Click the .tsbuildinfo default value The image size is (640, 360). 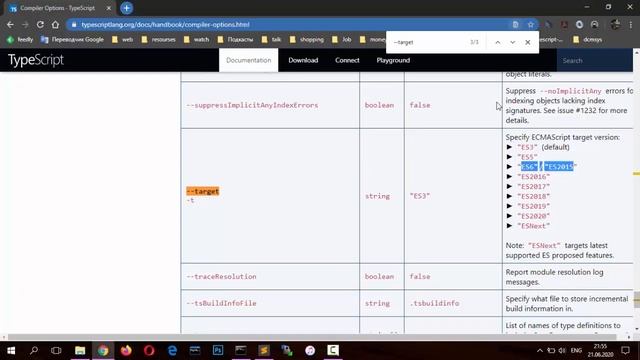tap(435, 304)
